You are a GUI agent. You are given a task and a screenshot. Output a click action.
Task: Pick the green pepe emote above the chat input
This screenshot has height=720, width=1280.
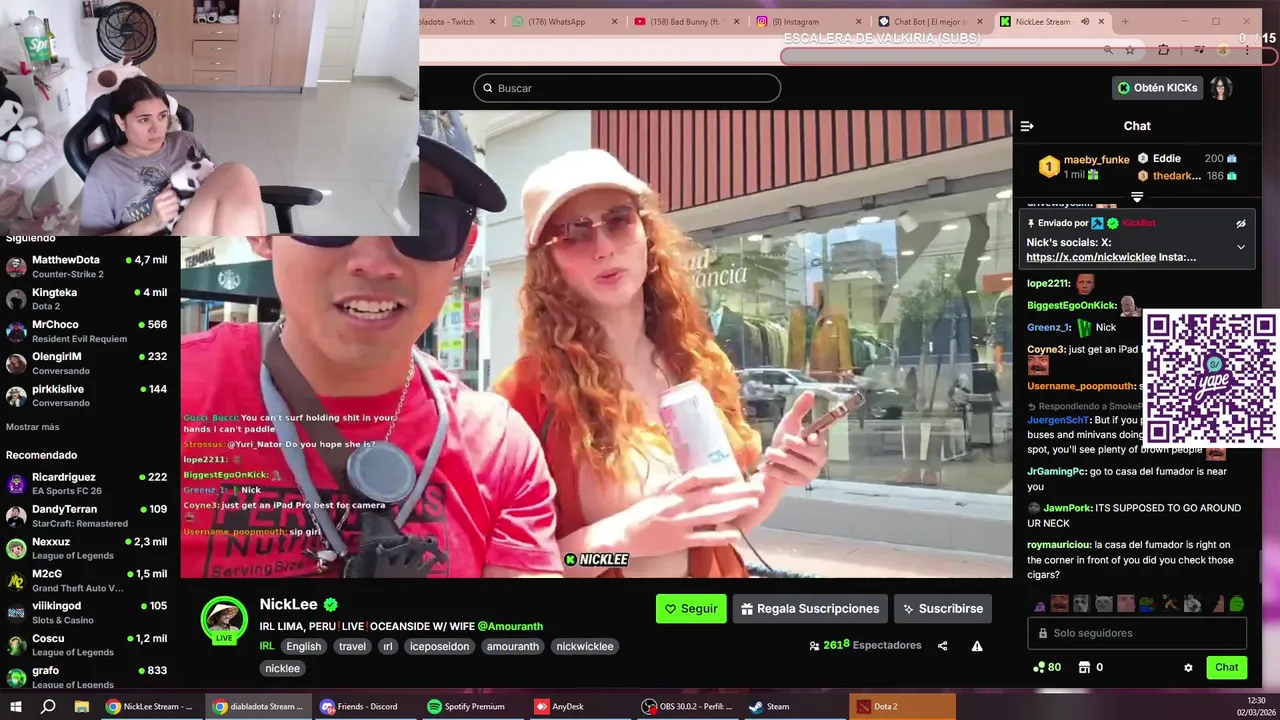(1237, 604)
